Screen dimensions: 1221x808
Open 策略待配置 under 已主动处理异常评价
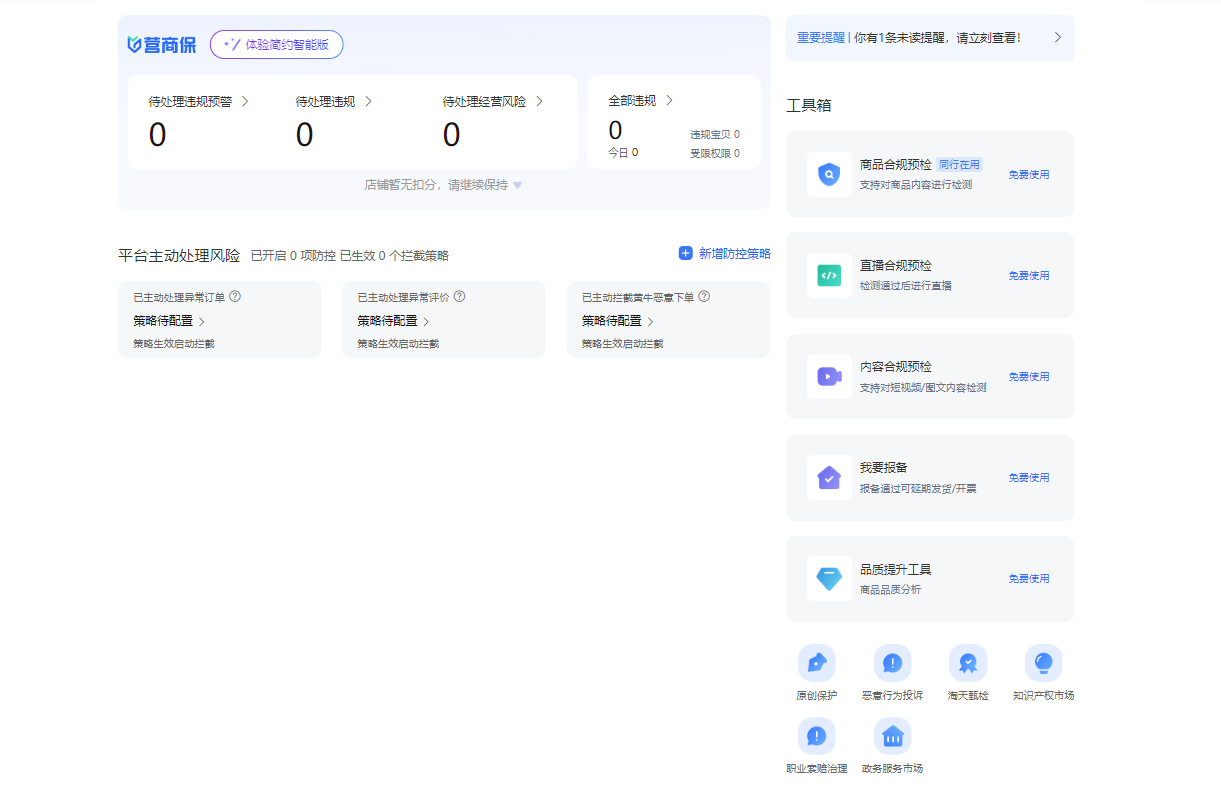(x=393, y=321)
